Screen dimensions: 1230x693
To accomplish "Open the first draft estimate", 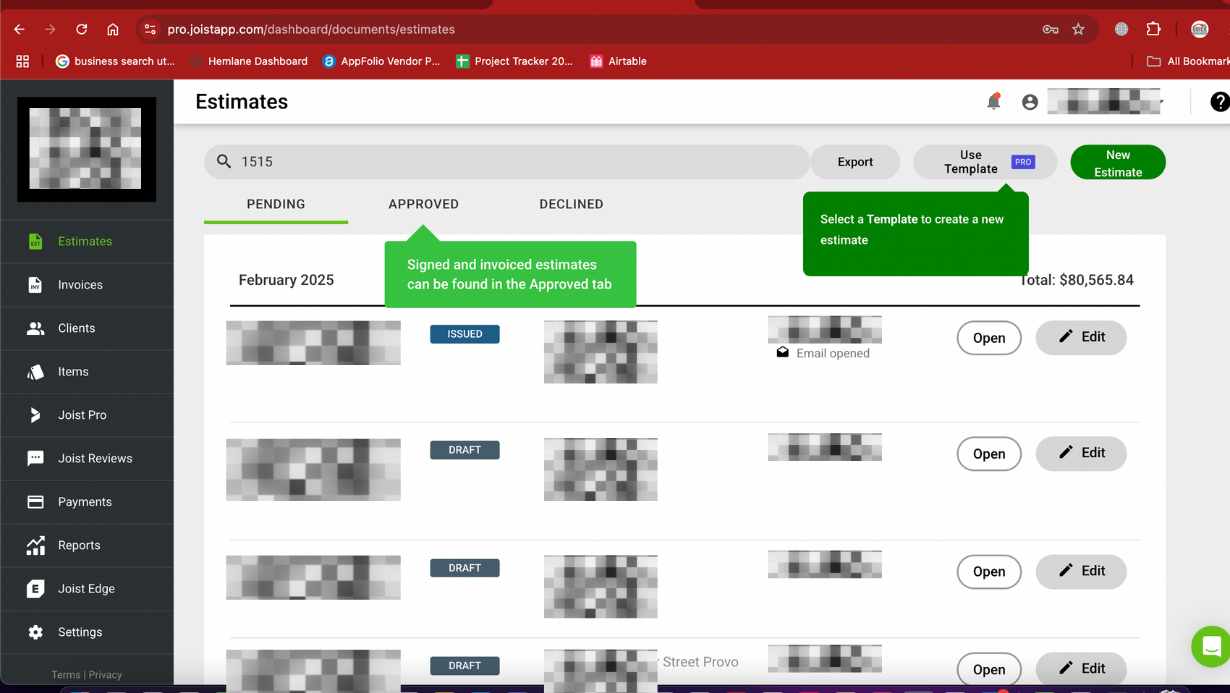I will 989,454.
